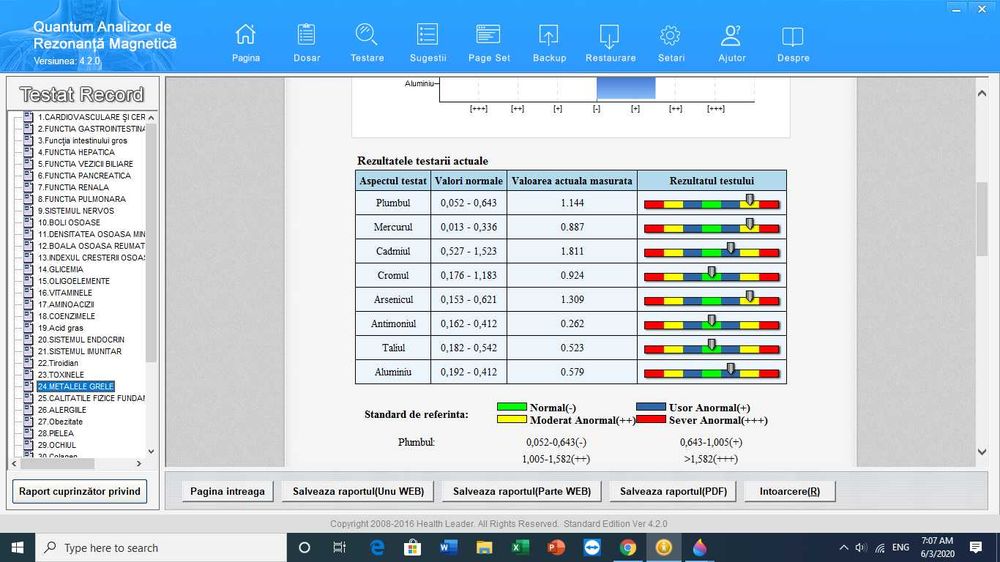The height and width of the screenshot is (562, 1000).
Task: Click the Intoarcere(R) button
Action: click(x=790, y=491)
